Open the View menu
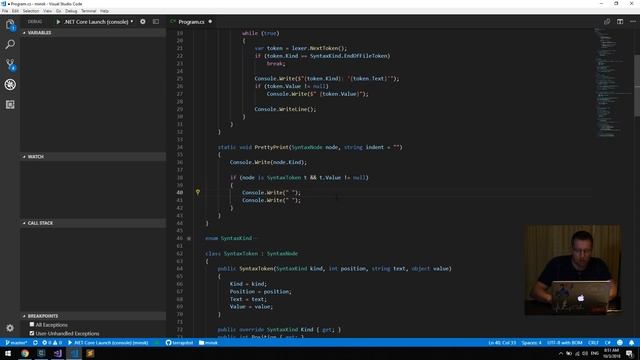Screen dimensions: 640x360 [x=47, y=11]
